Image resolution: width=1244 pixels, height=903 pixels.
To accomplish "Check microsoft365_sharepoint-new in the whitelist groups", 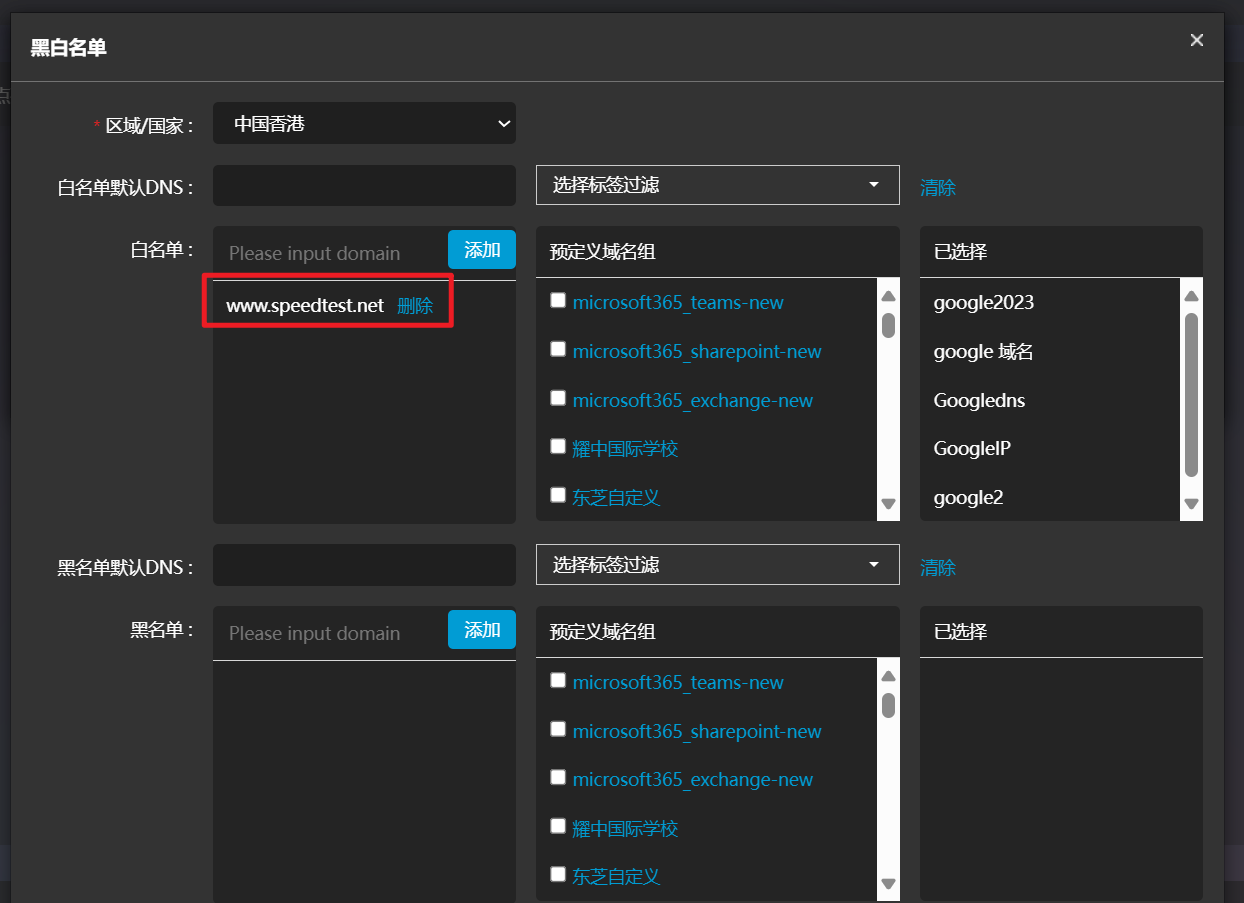I will click(558, 349).
